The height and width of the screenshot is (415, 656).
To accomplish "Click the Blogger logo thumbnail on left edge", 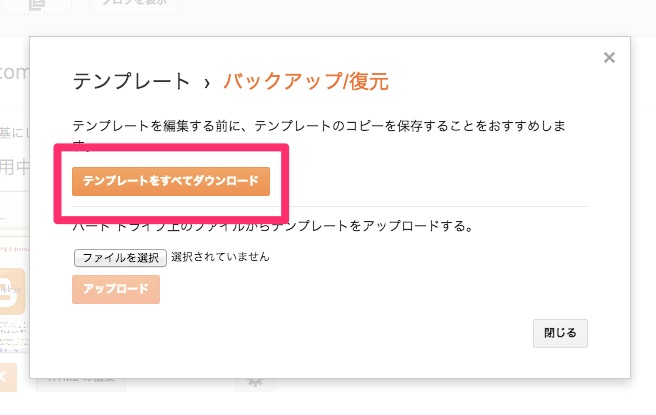I will pos(13,292).
